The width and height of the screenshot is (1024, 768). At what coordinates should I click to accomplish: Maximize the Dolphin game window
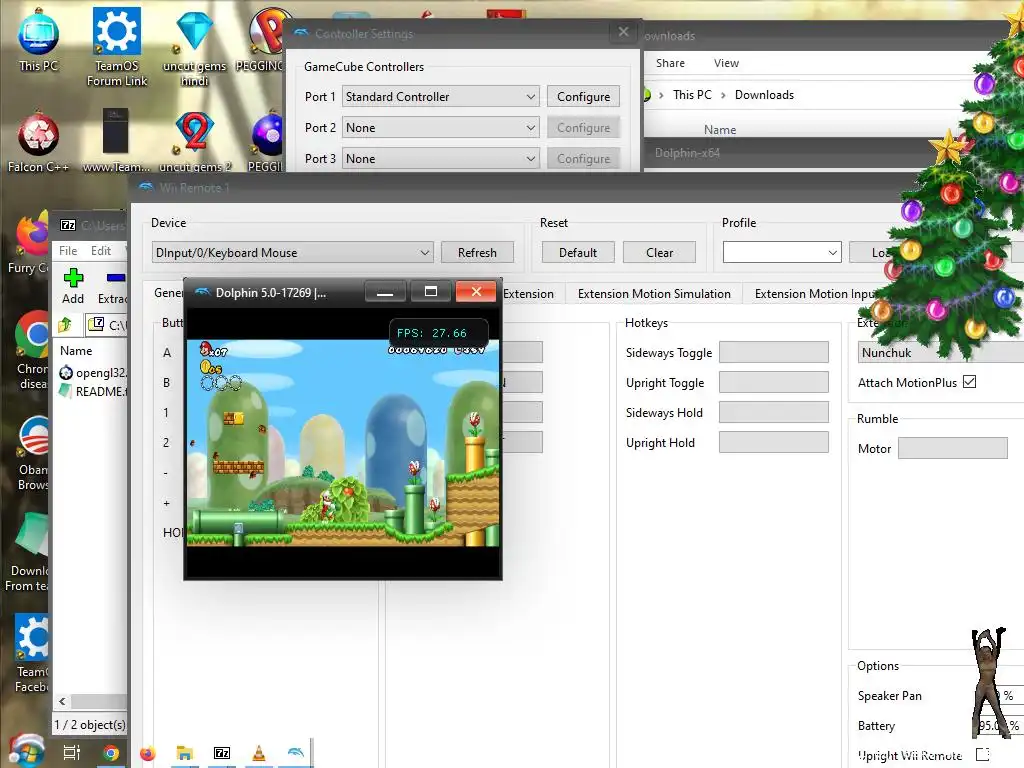click(431, 292)
